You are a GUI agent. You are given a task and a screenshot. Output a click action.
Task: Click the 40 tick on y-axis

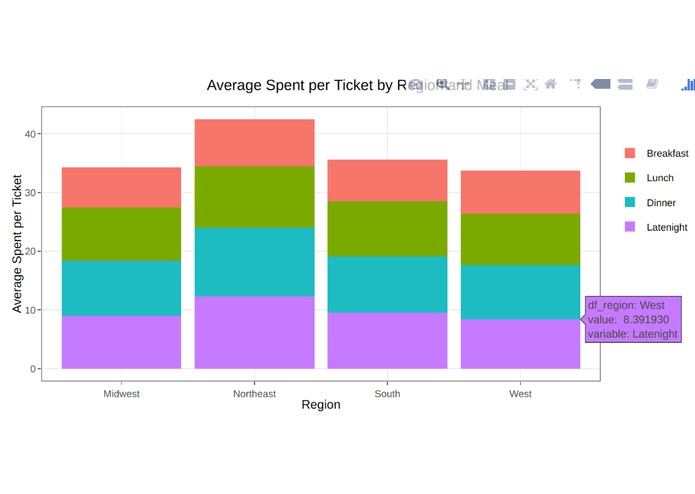[30, 134]
